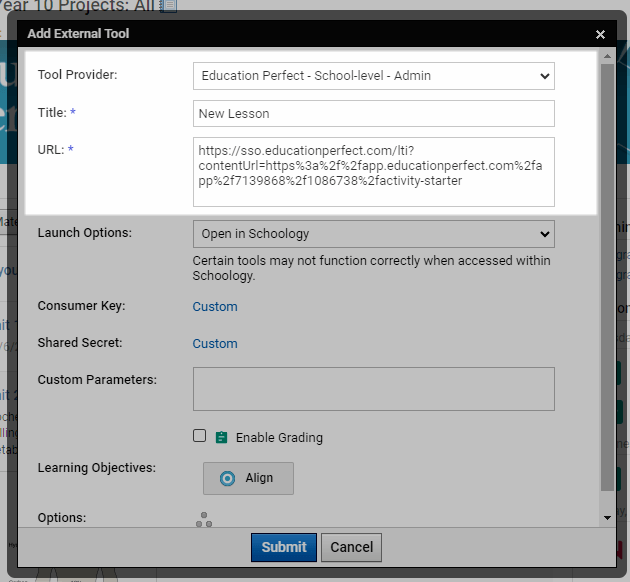Viewport: 630px width, 582px height.
Task: Cancel adding the external tool
Action: click(x=352, y=547)
